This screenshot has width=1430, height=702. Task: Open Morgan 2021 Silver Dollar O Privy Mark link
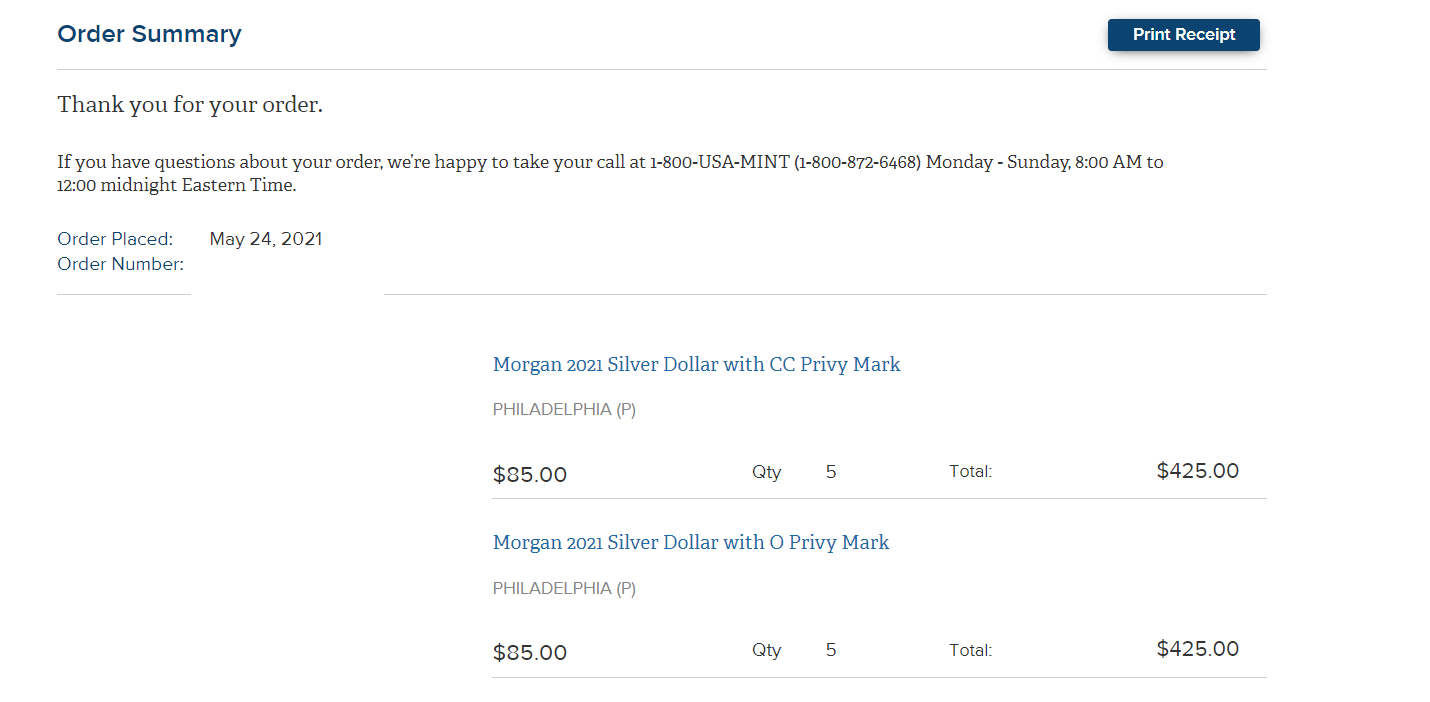point(691,543)
